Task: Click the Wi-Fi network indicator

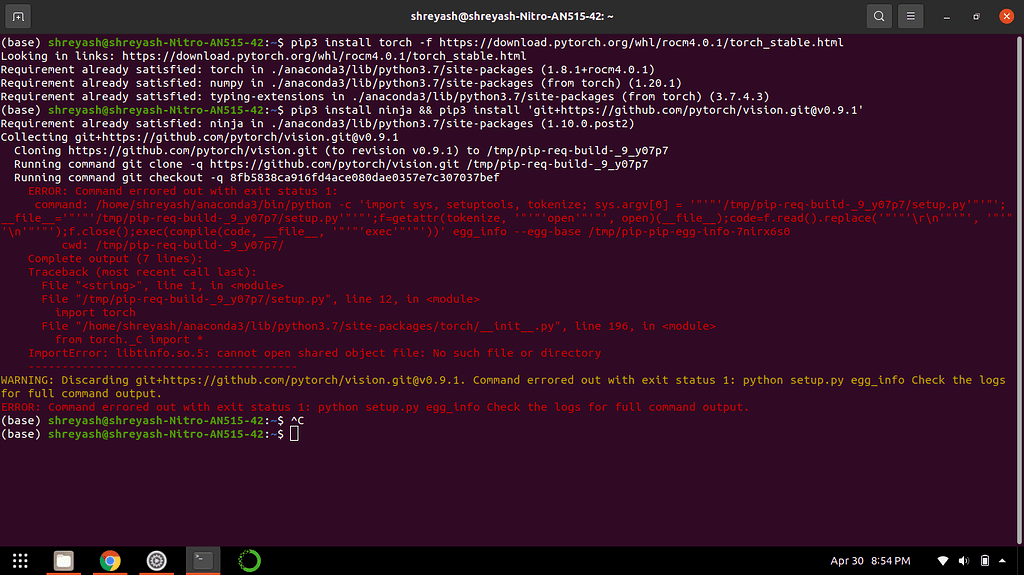Action: pyautogui.click(x=942, y=561)
